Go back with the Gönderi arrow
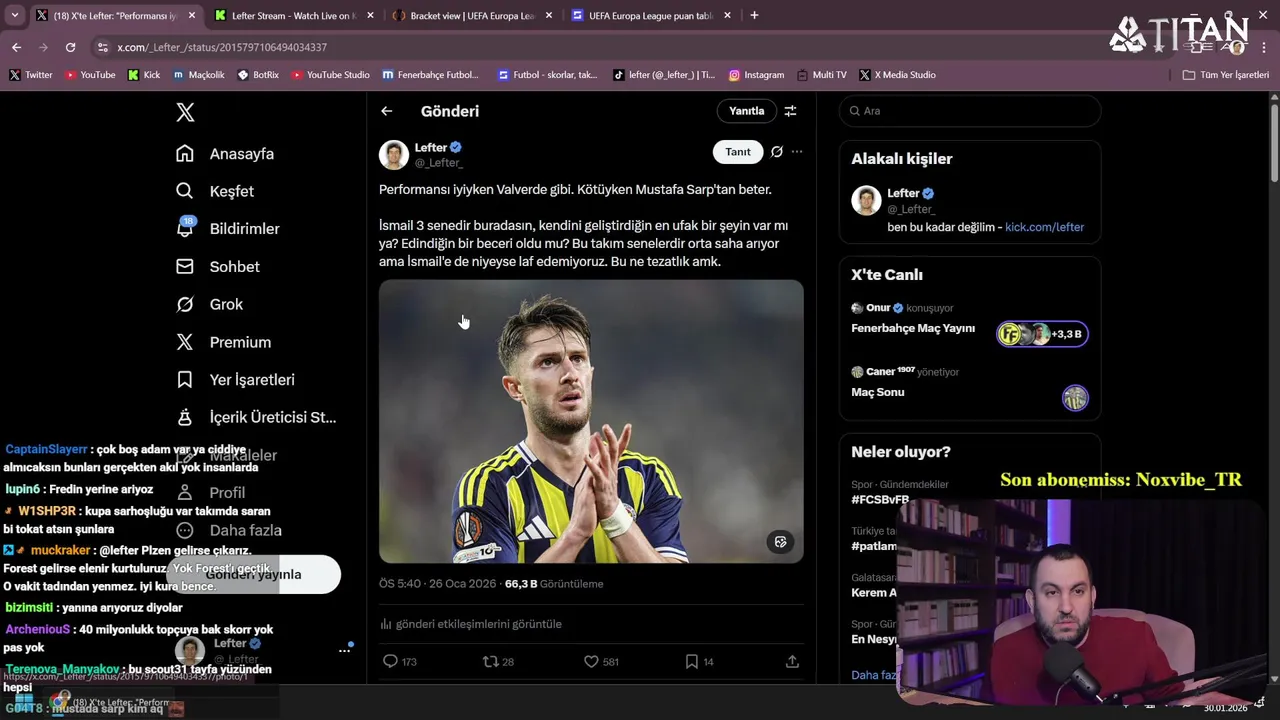 387,111
